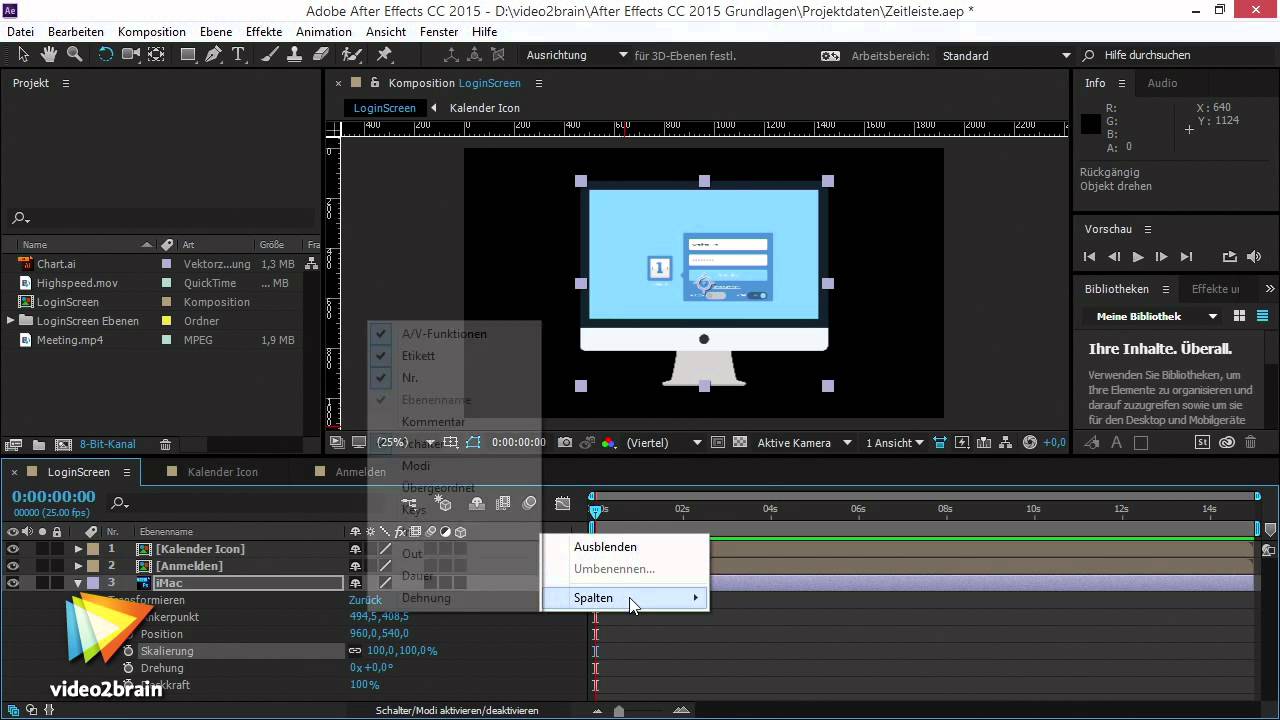This screenshot has height=720, width=1280.
Task: Select the Clone Stamp tool
Action: coord(297,55)
